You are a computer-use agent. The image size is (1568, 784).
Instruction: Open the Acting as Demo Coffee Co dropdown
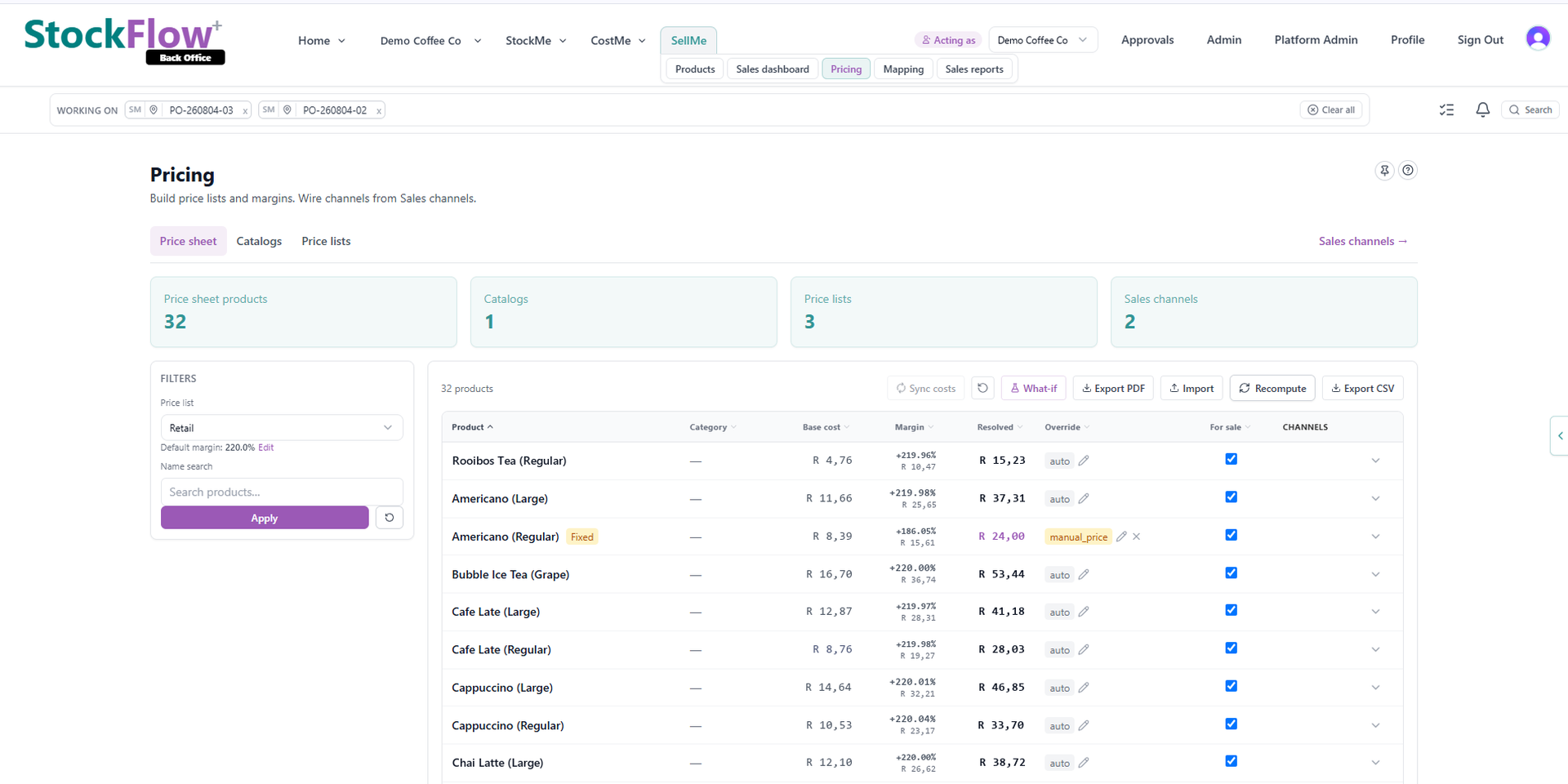click(x=1043, y=40)
